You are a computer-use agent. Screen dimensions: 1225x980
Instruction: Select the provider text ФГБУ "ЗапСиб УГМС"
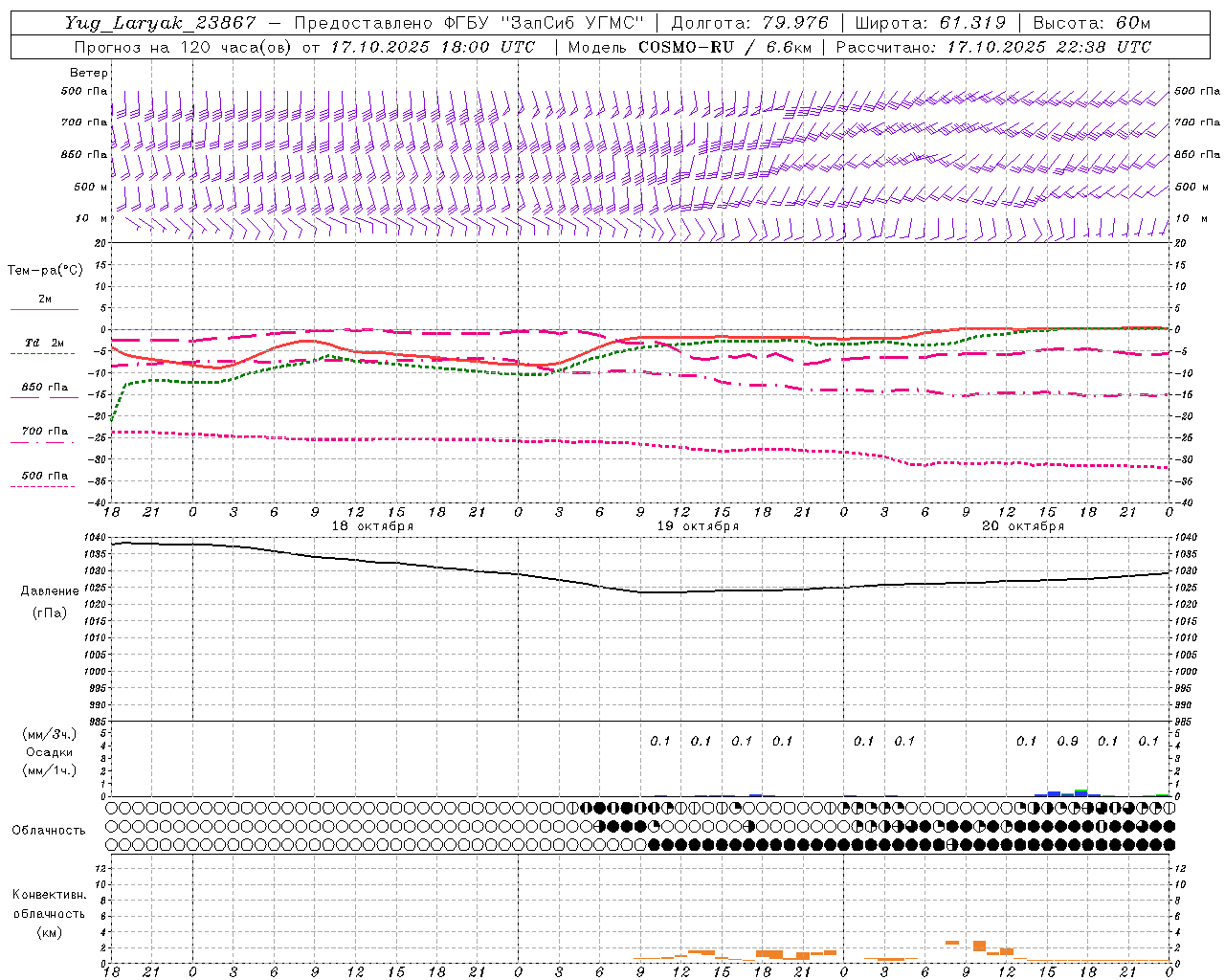[544, 23]
